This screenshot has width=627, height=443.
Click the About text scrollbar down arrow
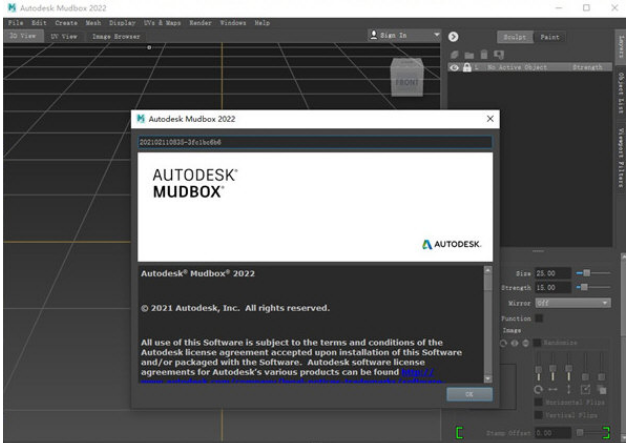coord(487,378)
